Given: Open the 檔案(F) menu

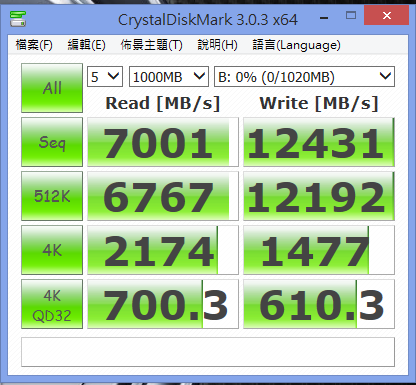Looking at the screenshot, I should (x=34, y=45).
